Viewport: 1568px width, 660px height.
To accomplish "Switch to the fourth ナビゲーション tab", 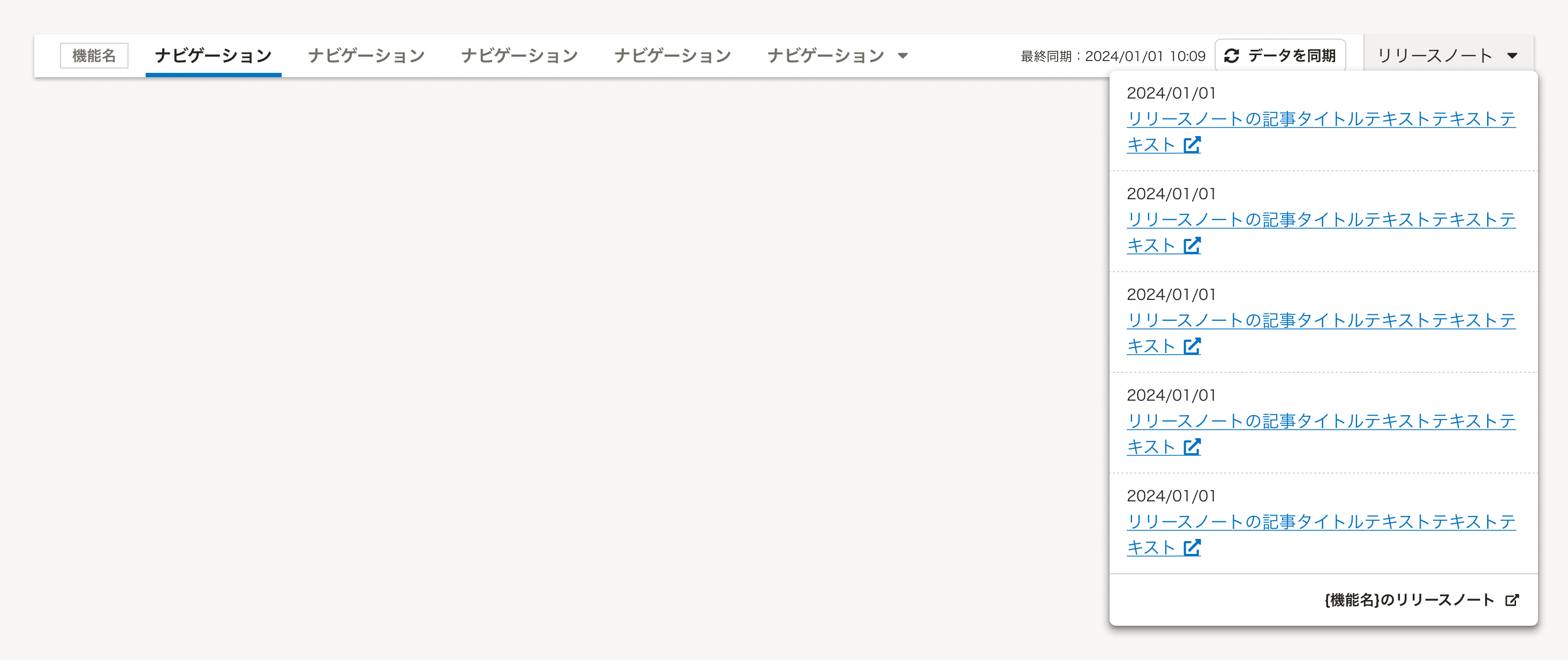I will point(673,56).
